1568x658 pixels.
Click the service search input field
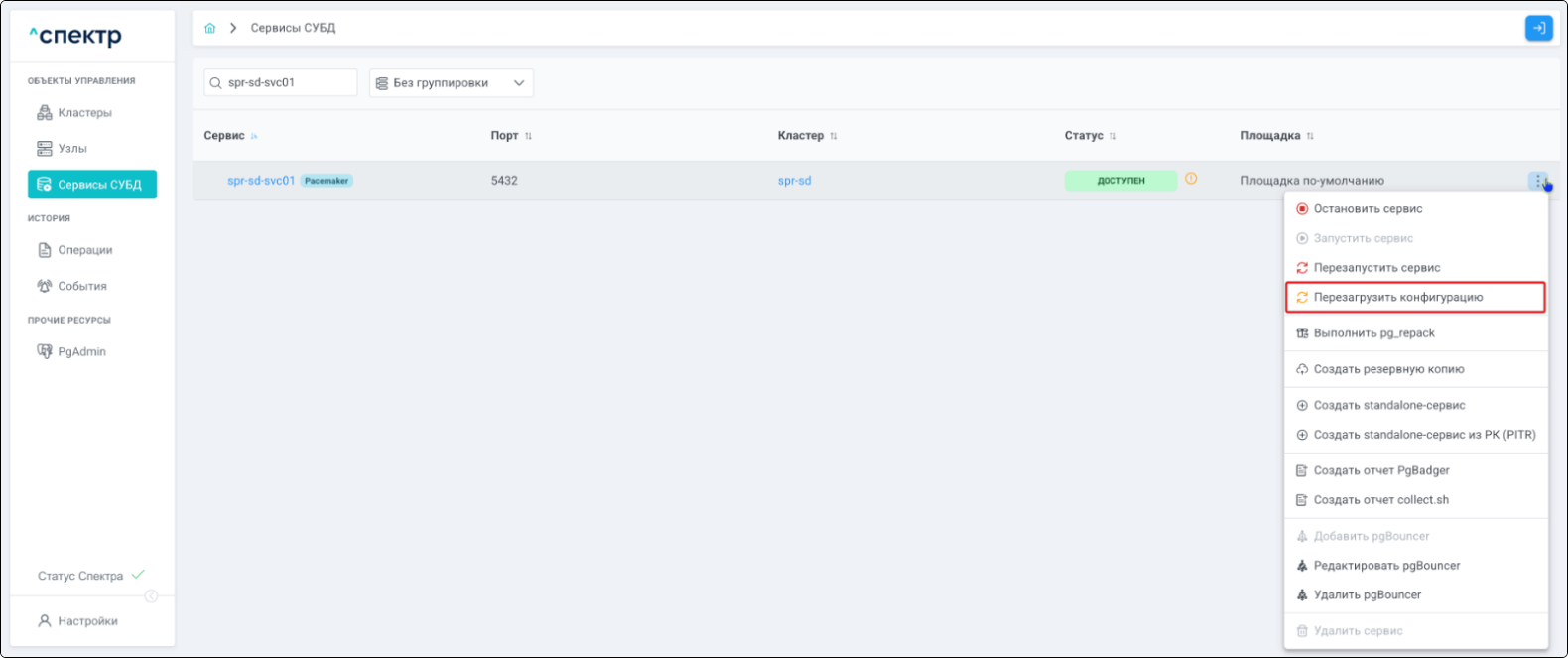pyautogui.click(x=288, y=83)
